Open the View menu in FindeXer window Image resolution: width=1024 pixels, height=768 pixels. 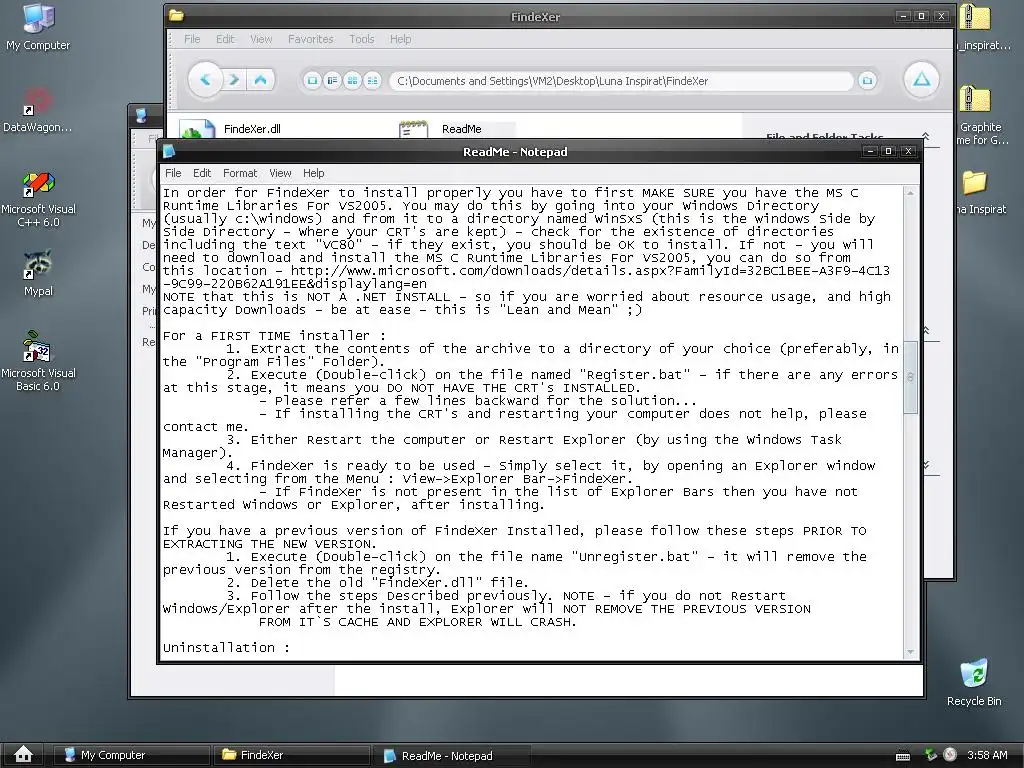[x=261, y=39]
